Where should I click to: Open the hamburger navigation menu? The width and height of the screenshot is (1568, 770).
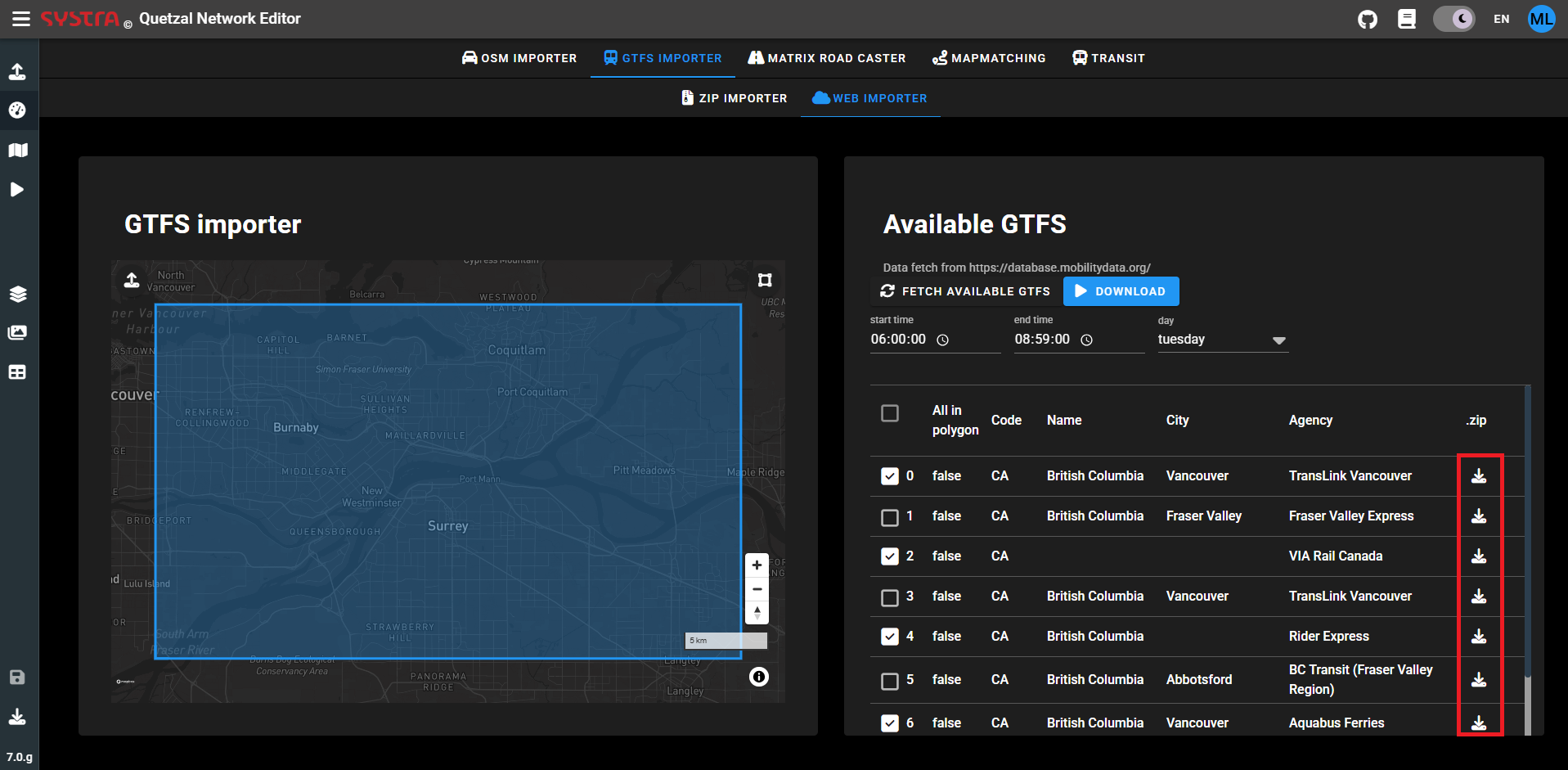tap(21, 19)
